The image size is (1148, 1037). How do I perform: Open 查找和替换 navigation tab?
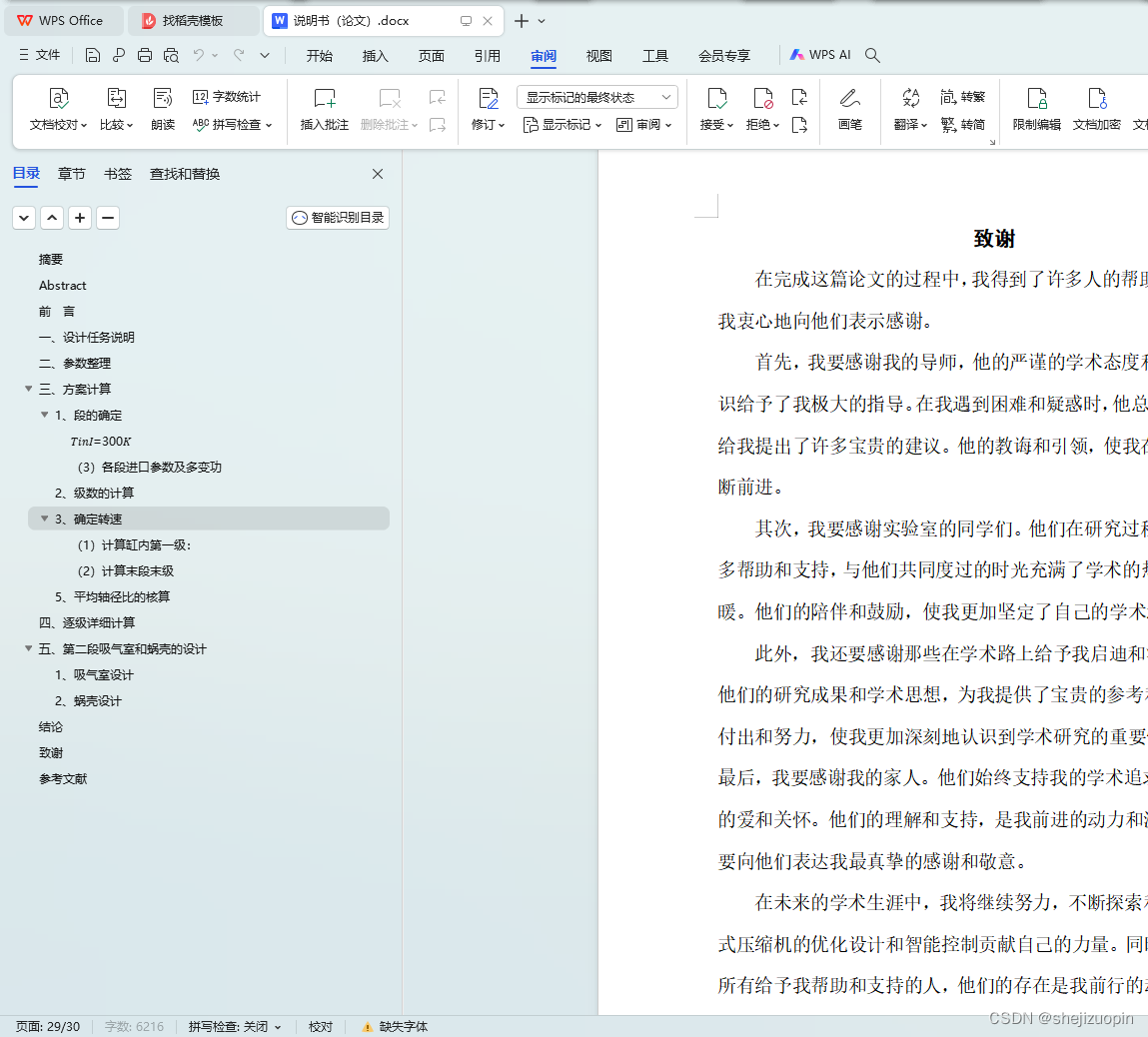pyautogui.click(x=185, y=174)
